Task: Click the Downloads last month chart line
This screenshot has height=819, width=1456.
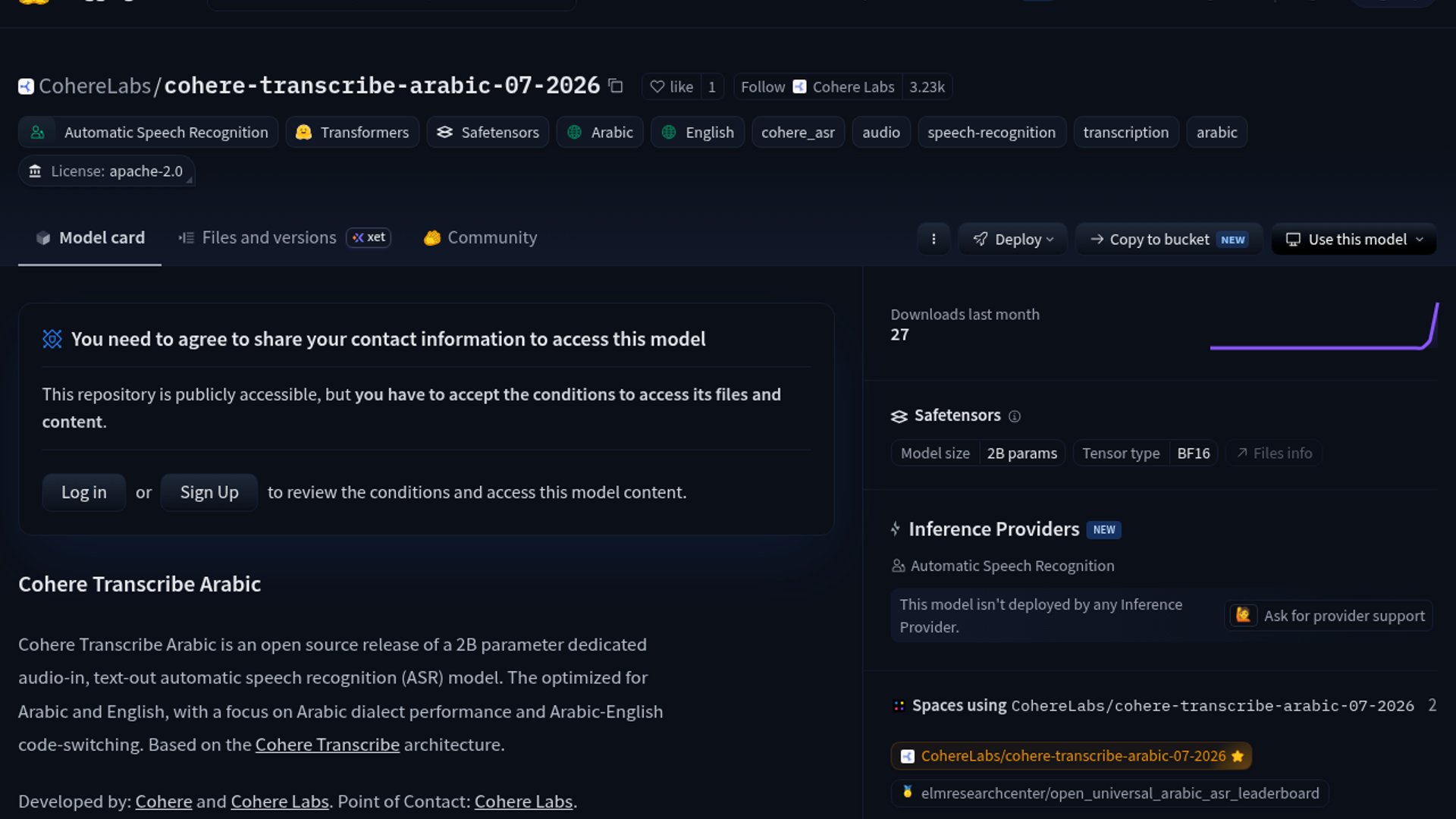Action: (x=1324, y=327)
